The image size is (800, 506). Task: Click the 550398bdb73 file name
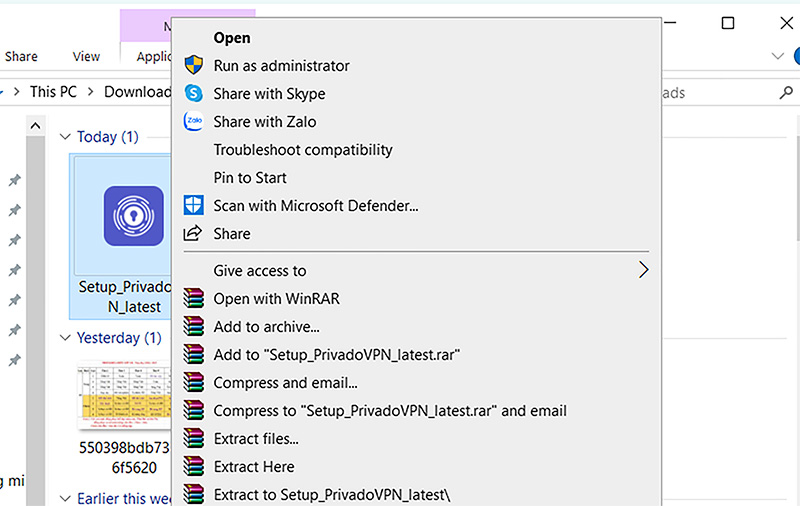pos(124,458)
